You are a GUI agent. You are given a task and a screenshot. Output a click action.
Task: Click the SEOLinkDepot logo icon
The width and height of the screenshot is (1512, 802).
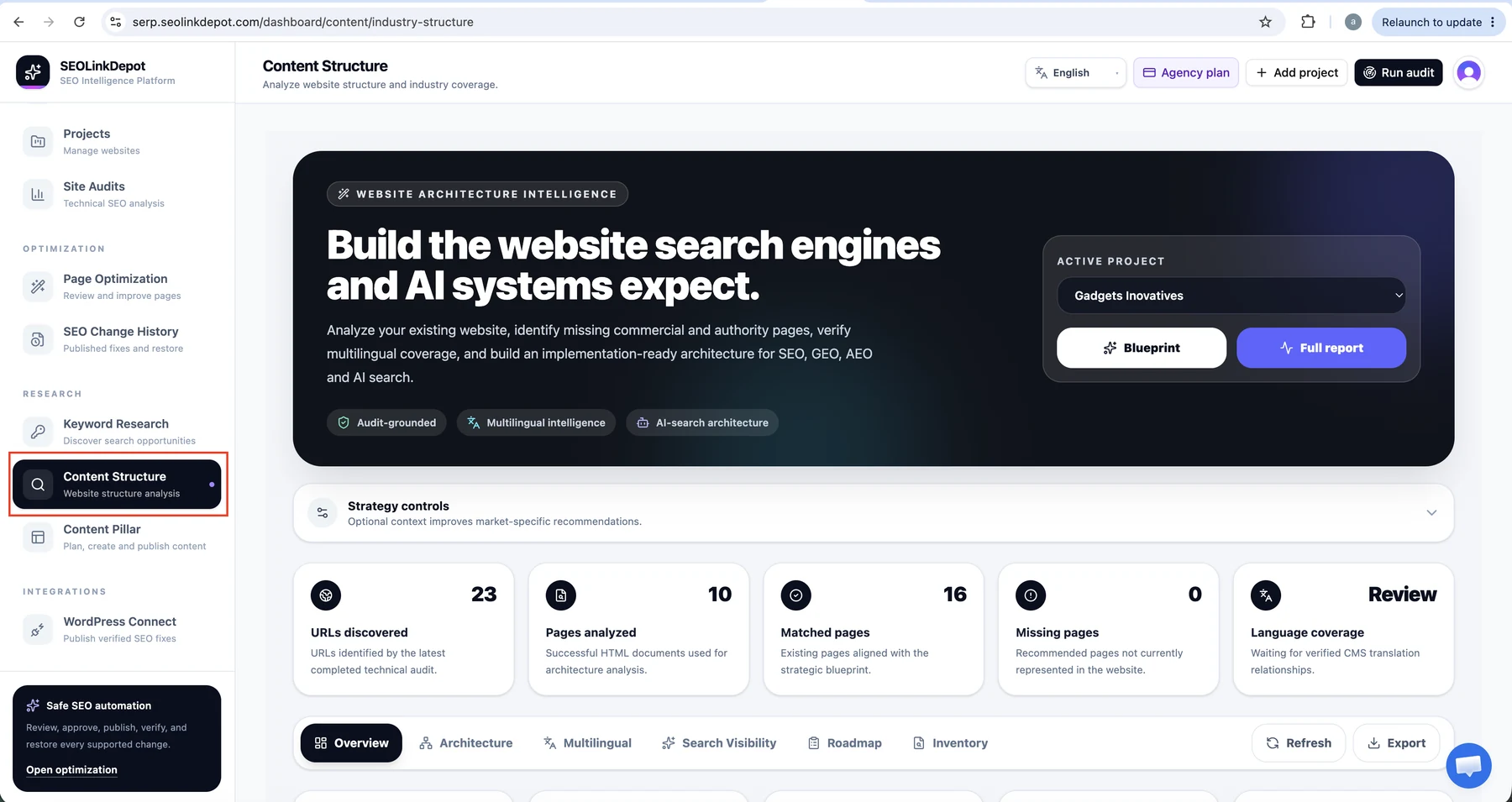[33, 72]
